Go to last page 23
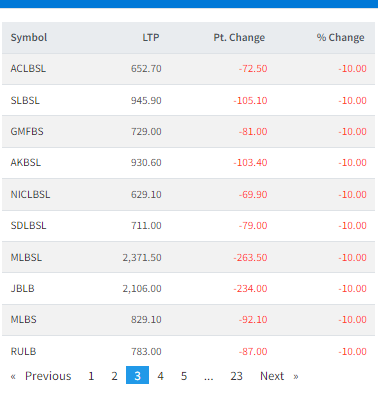Screen dimensions: 378x401 [x=236, y=376]
